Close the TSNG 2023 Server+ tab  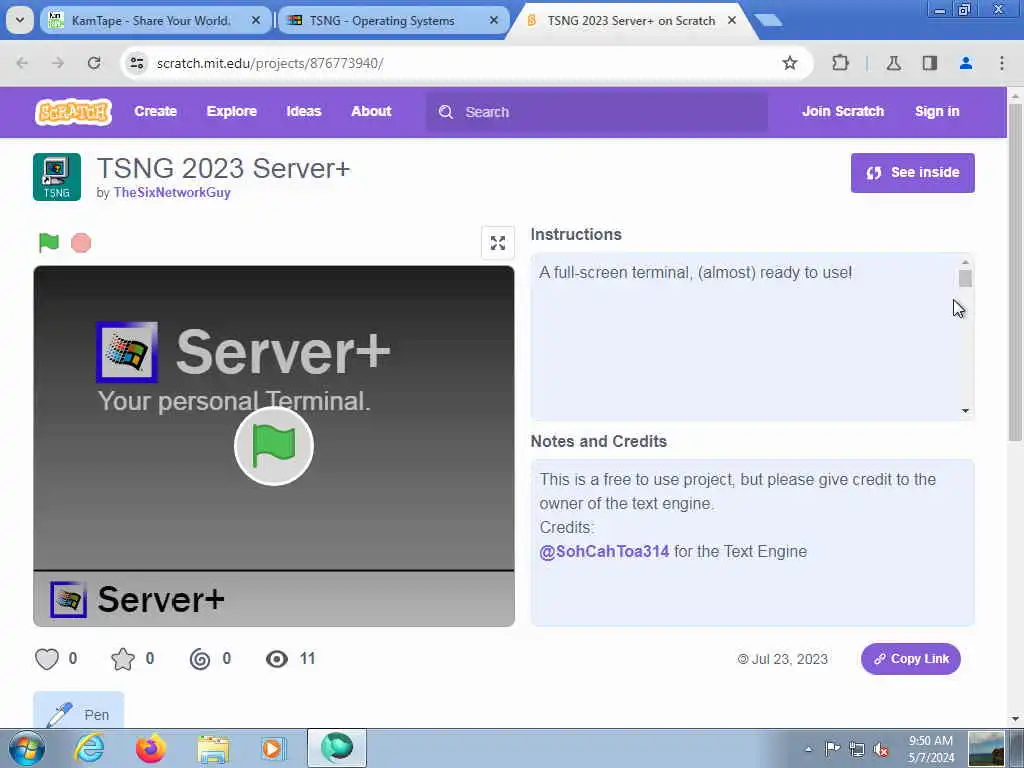[x=732, y=20]
